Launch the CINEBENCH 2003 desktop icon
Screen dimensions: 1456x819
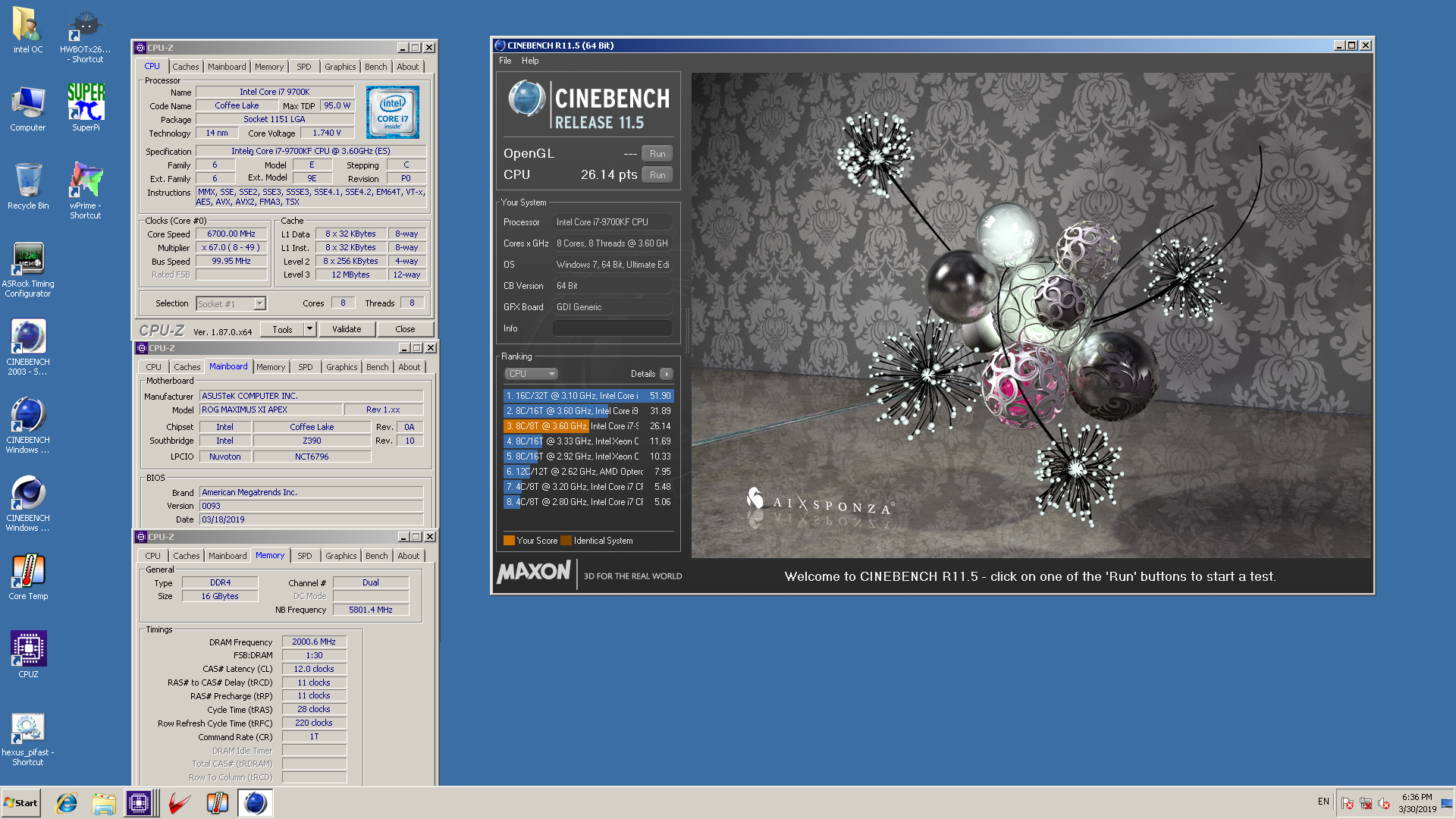pos(28,347)
